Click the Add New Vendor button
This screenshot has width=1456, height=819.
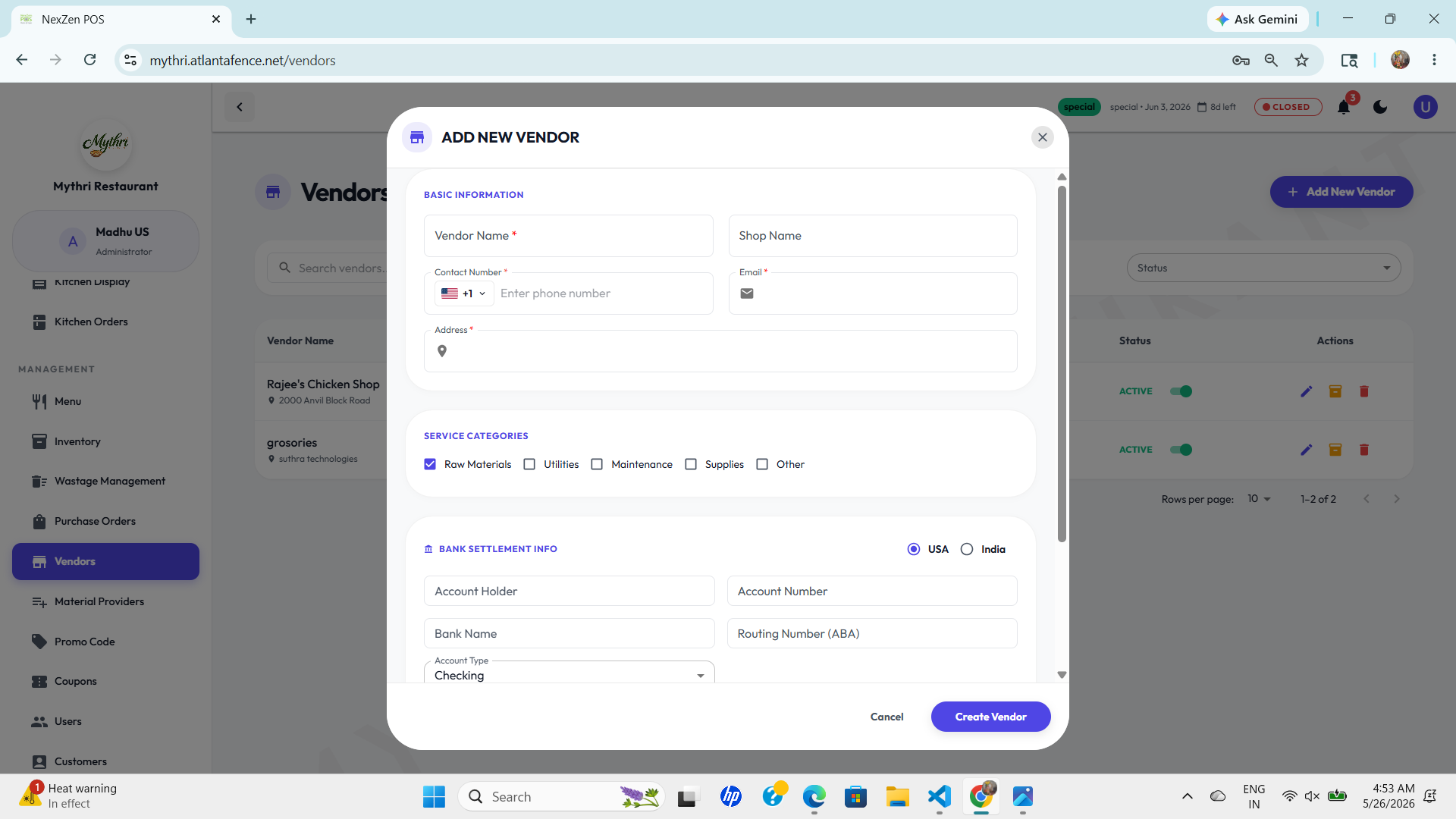1341,192
